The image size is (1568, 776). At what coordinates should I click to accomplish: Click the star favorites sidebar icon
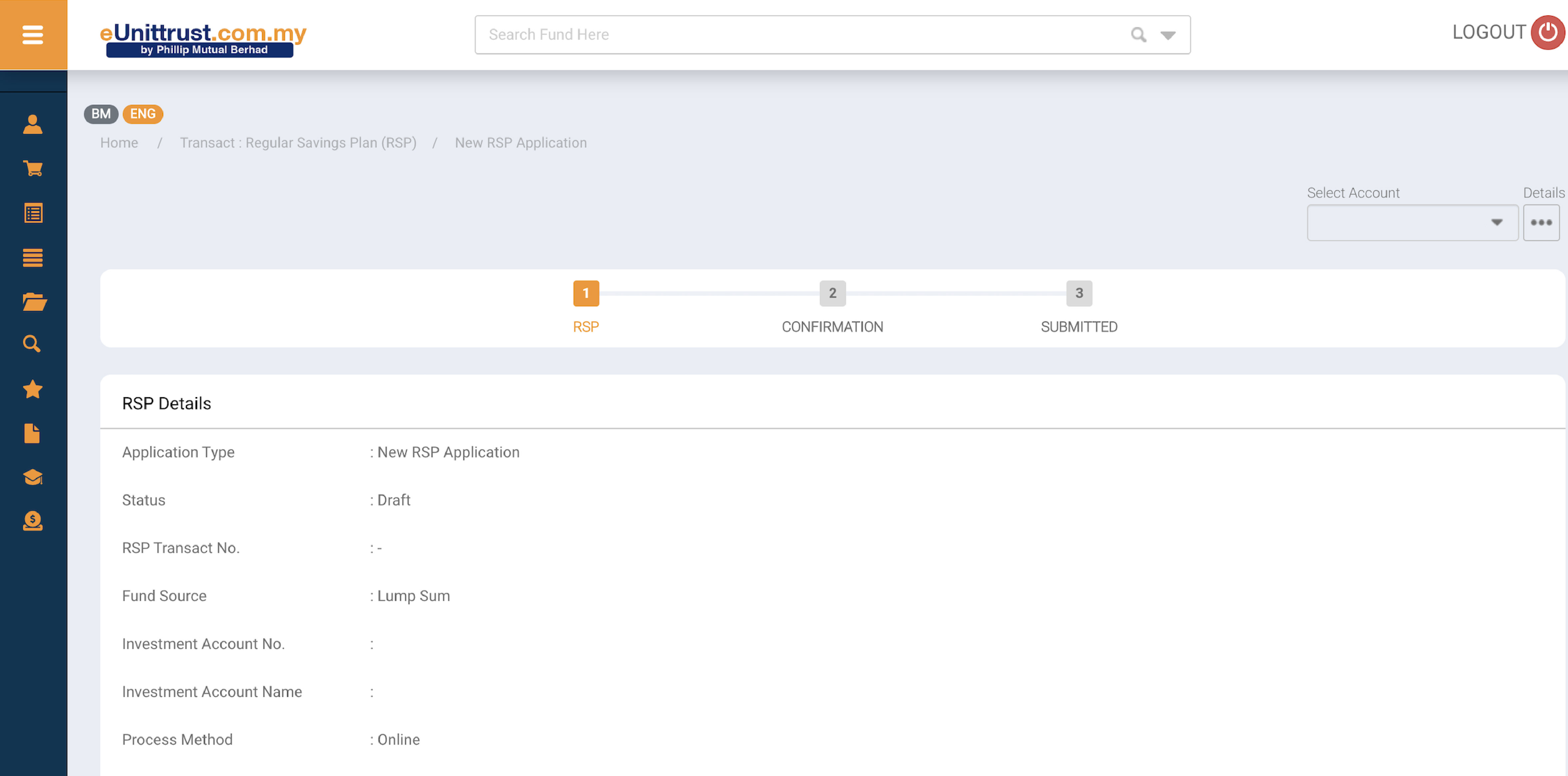(x=33, y=389)
